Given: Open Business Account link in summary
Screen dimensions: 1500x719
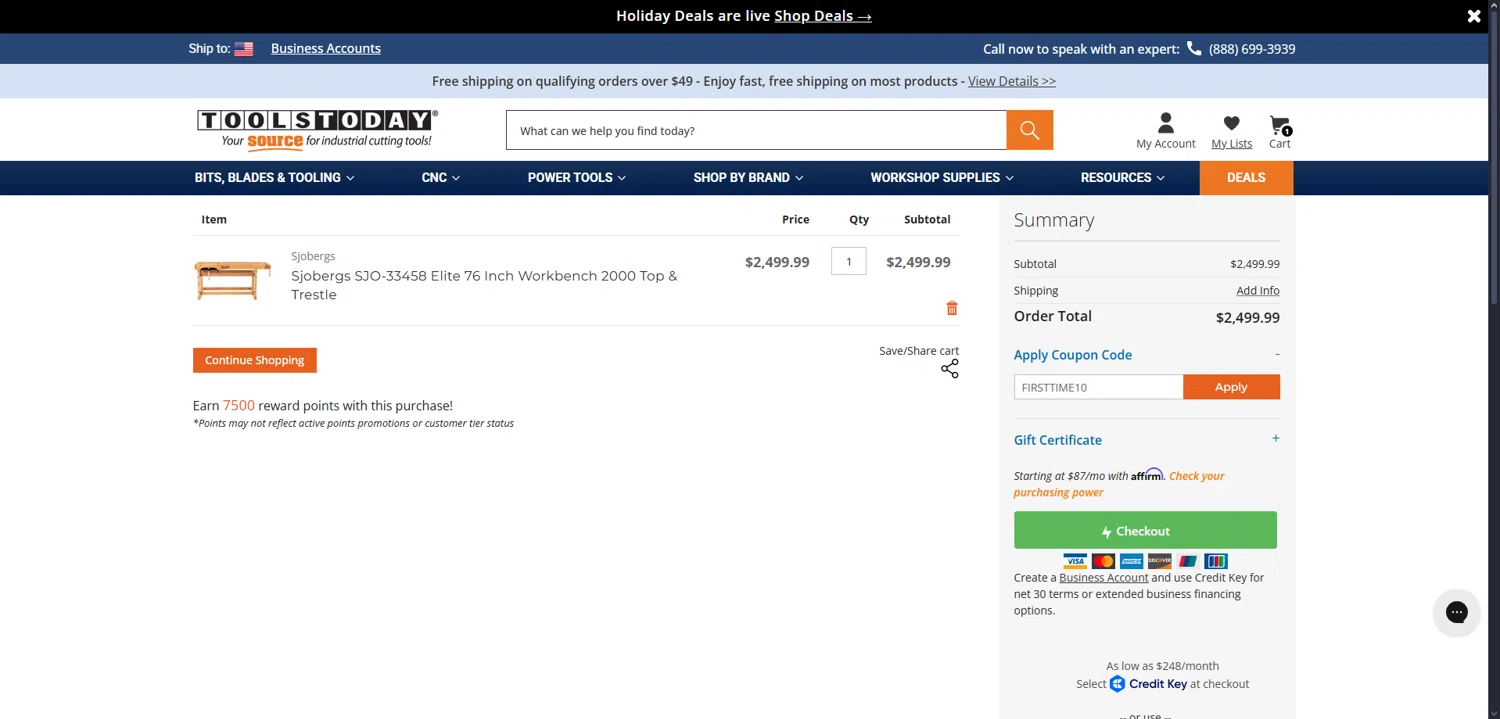Looking at the screenshot, I should point(1104,578).
